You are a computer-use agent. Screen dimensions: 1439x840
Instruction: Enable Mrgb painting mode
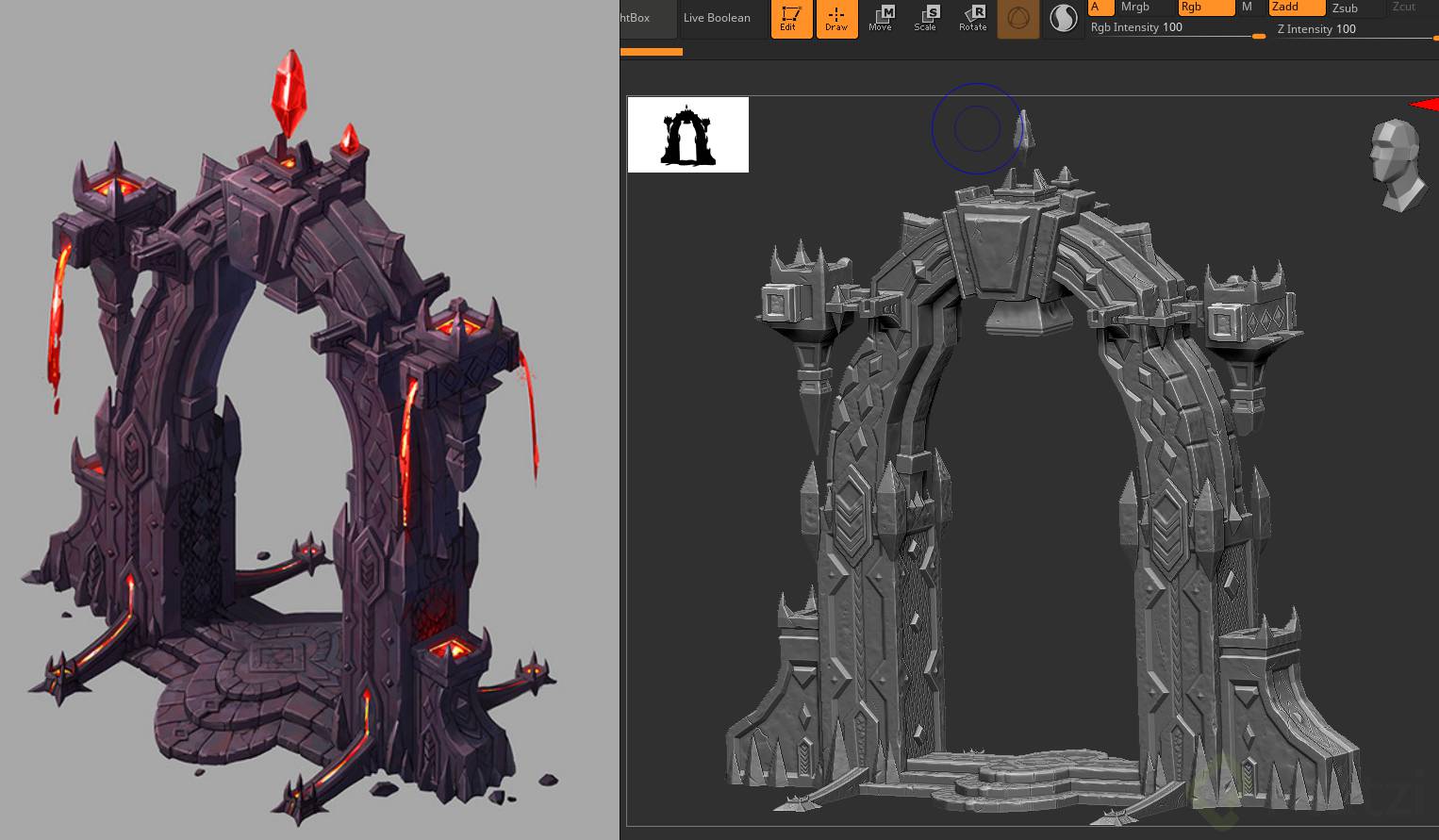(1145, 8)
